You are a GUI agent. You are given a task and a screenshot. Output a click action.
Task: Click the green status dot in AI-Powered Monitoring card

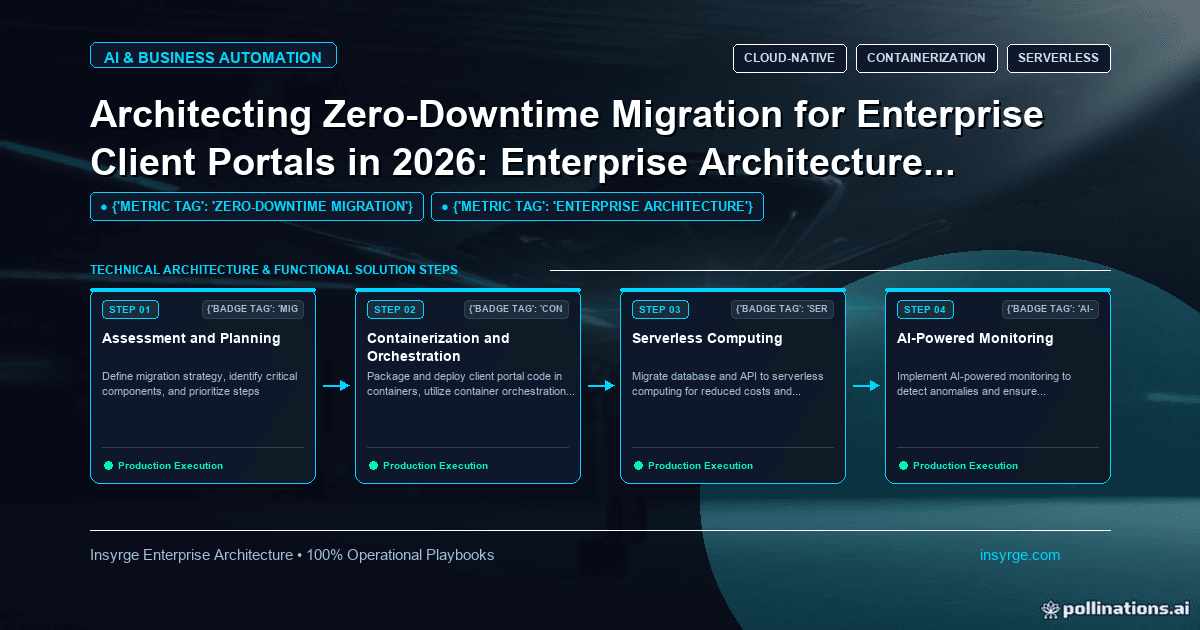click(x=903, y=465)
